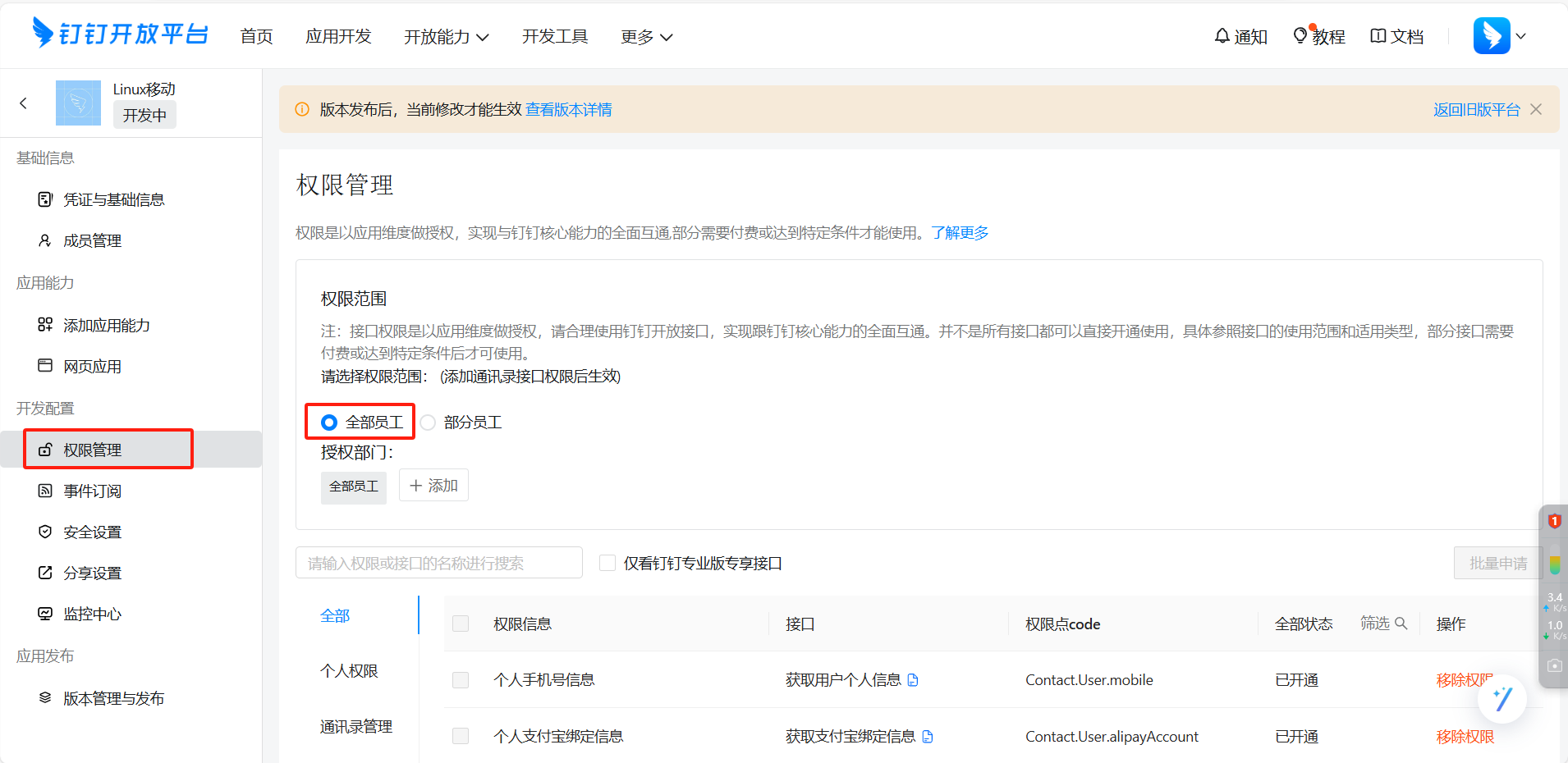Click the window icon beside 网页应用
The width and height of the screenshot is (1568, 763).
pos(45,366)
